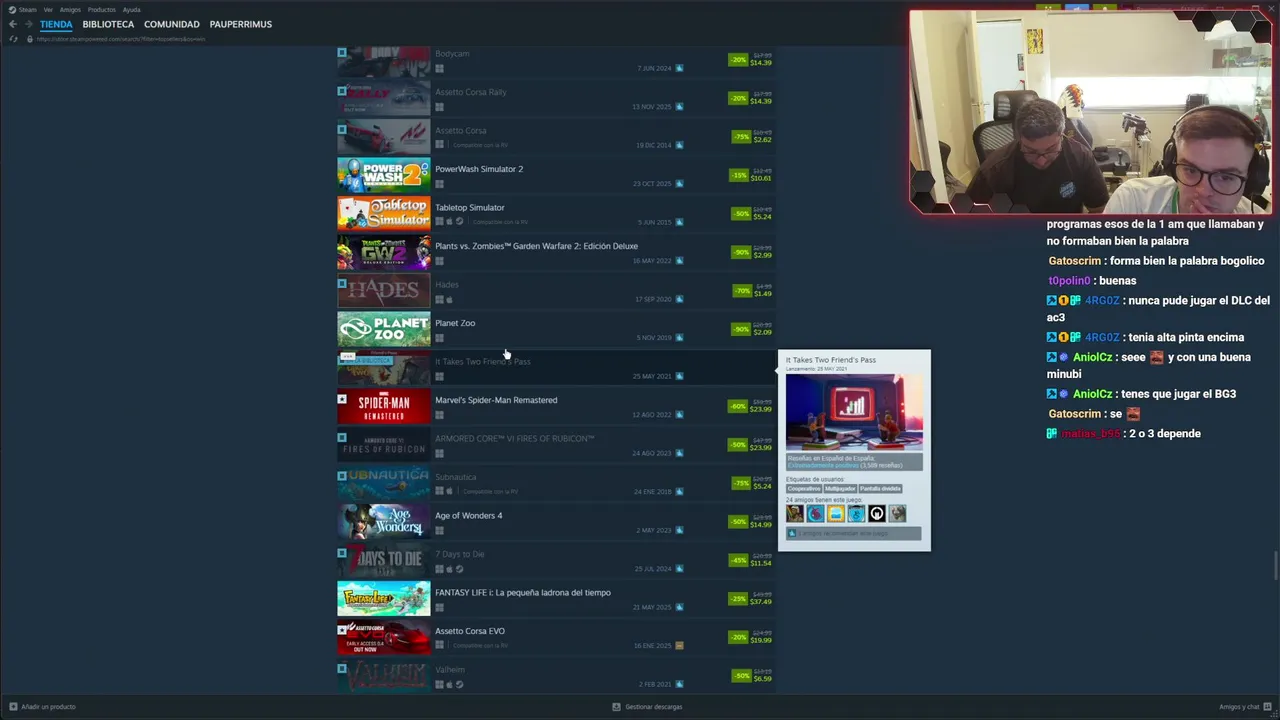
Task: Open the PAUPERRIMUS profile tab
Action: point(241,24)
